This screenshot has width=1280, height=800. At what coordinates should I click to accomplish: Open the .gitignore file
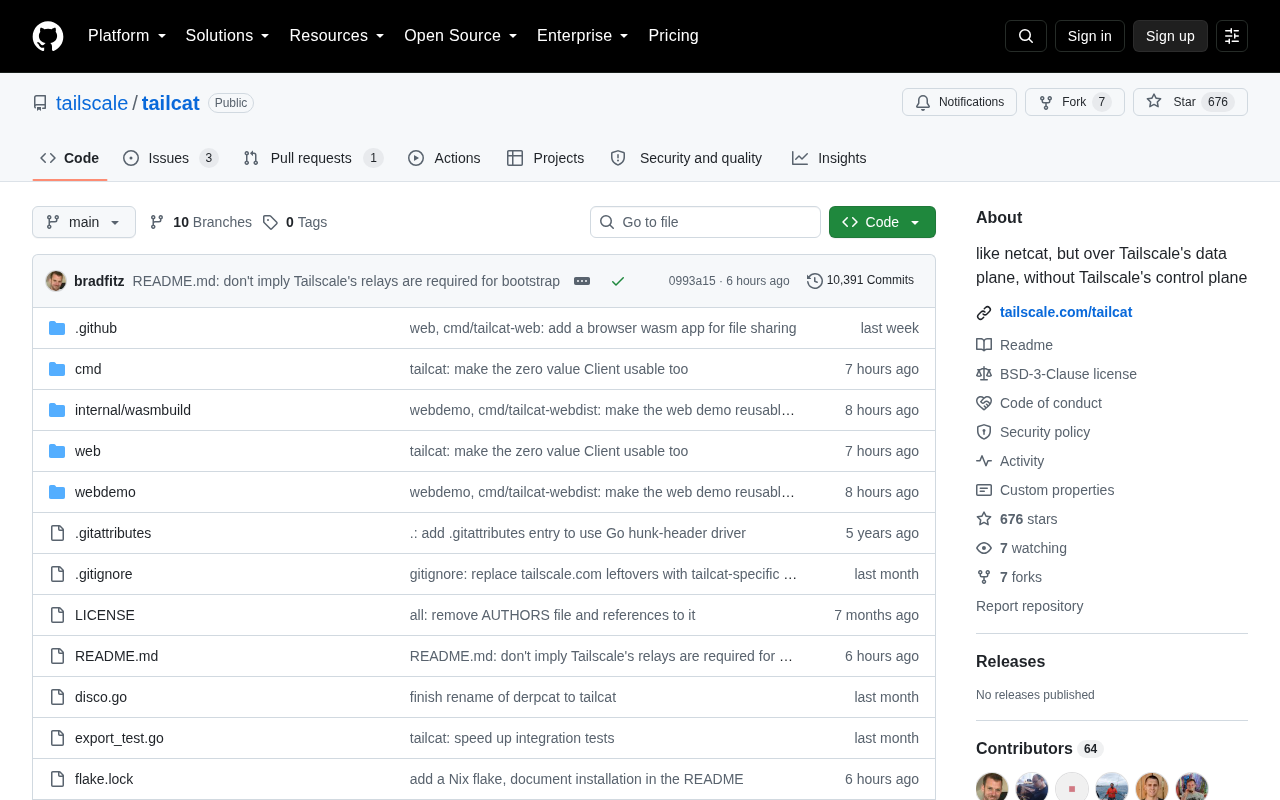104,574
